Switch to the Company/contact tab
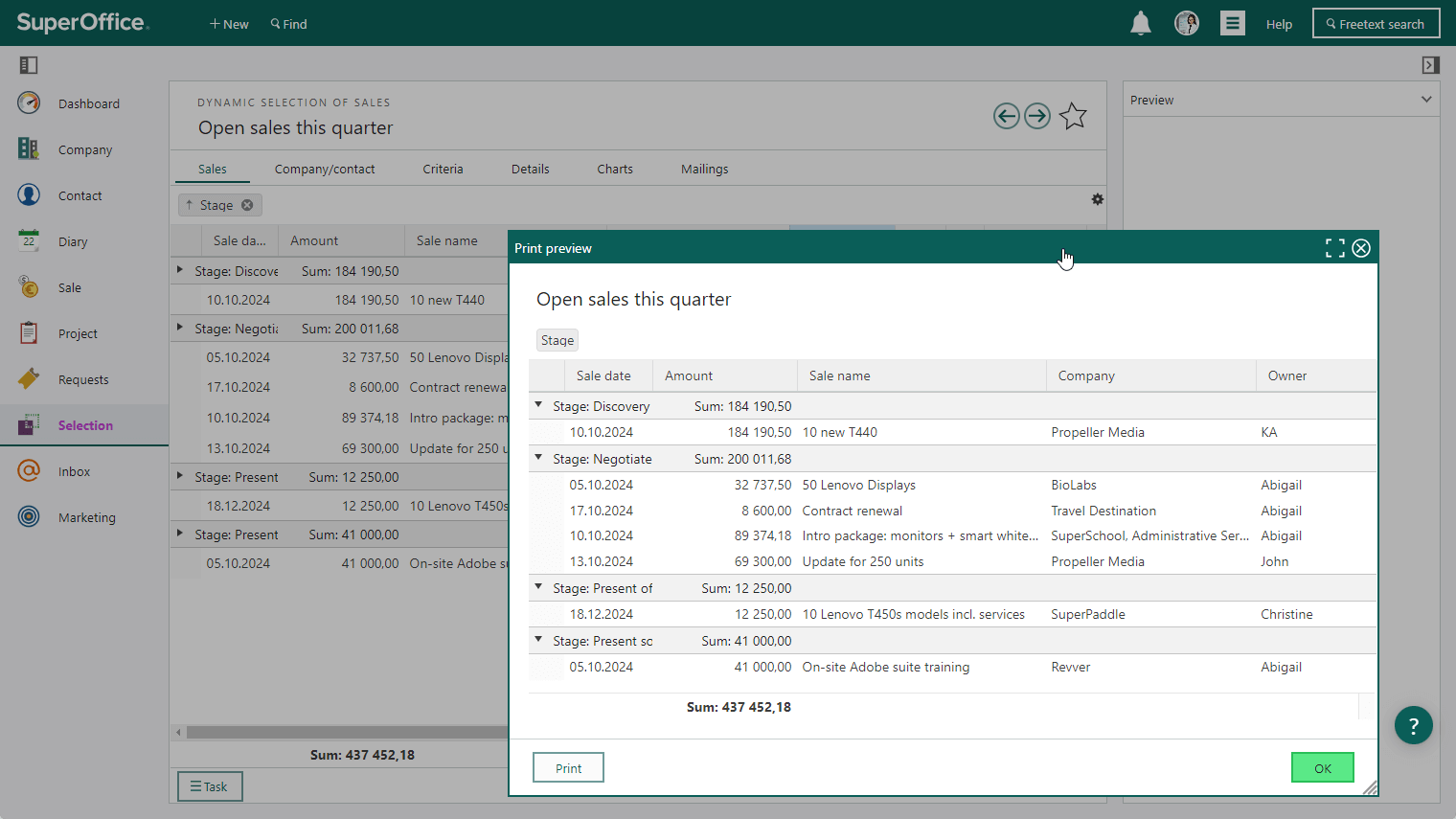 point(325,169)
